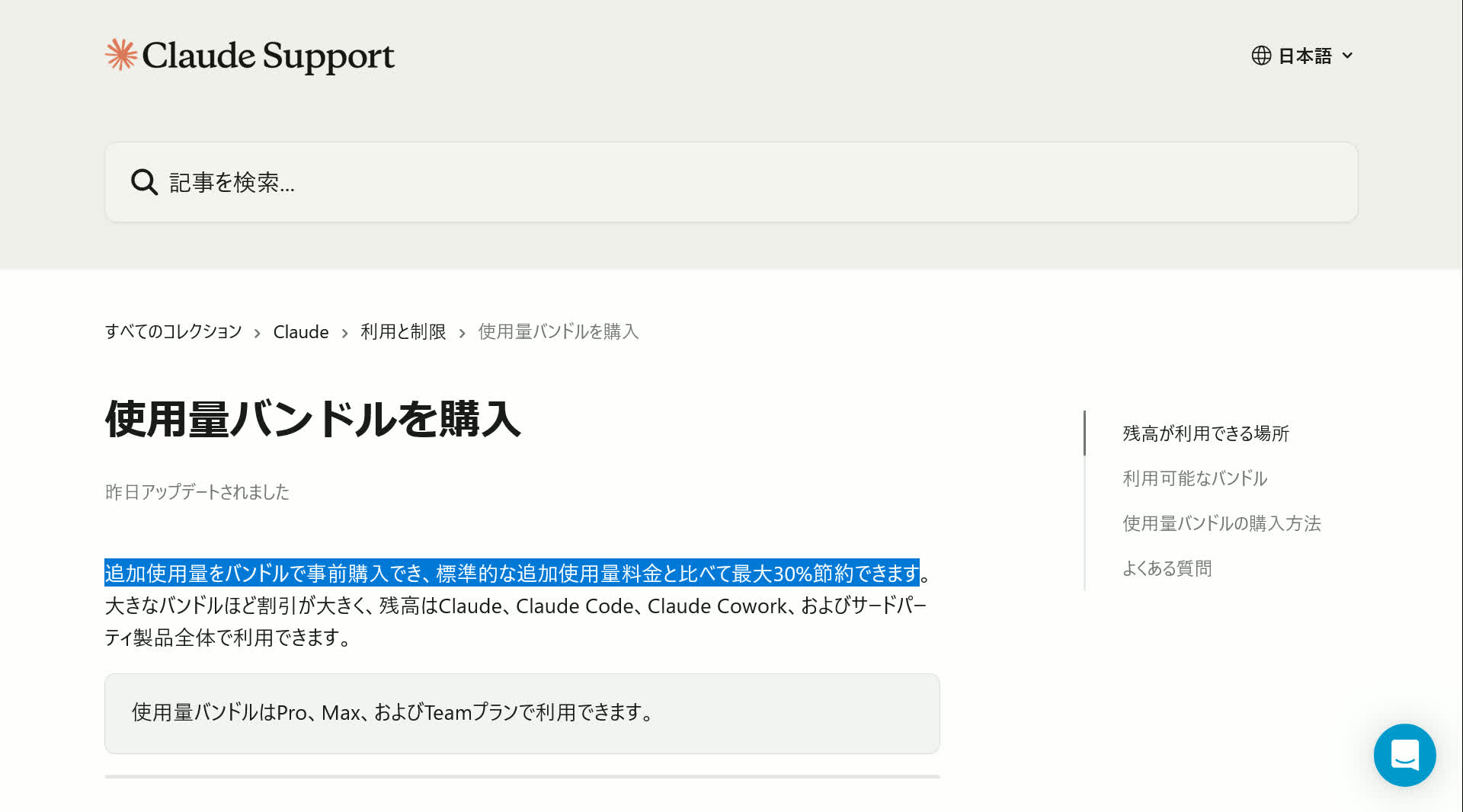Click the article title 使用量バンドルを購入
The height and width of the screenshot is (812, 1463).
tap(312, 419)
